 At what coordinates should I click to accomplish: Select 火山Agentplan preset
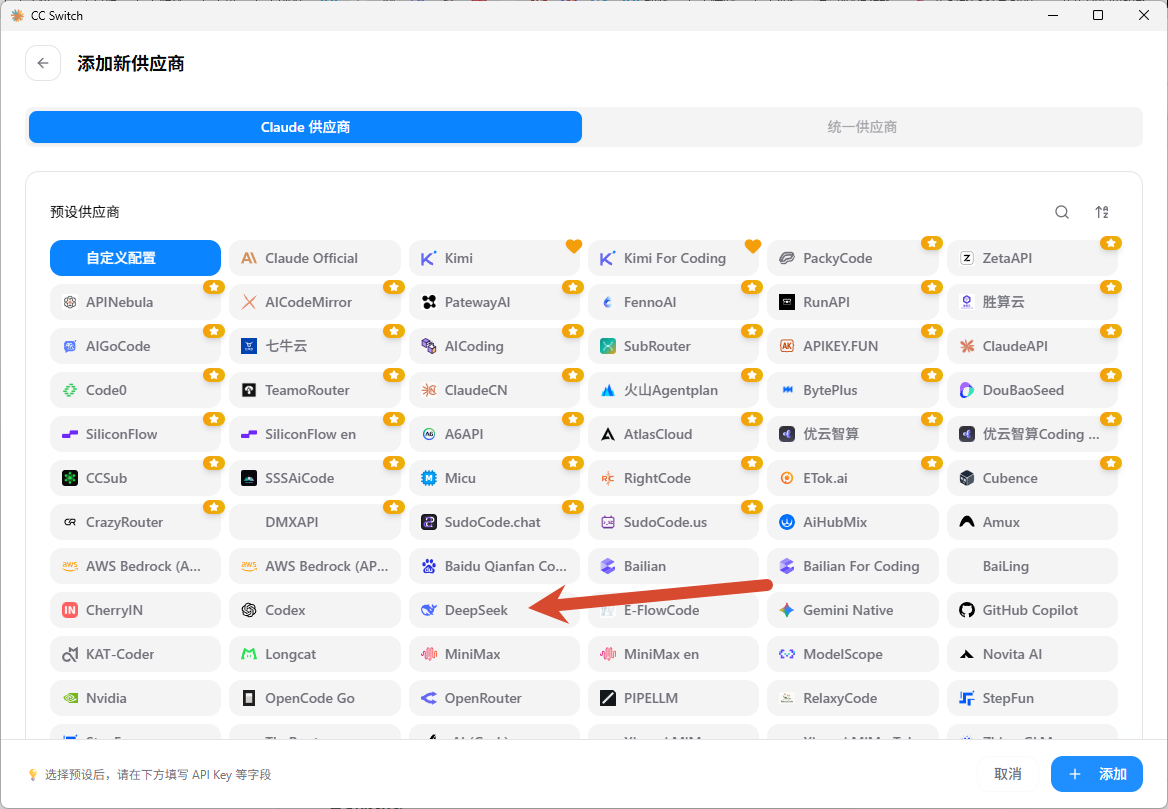pyautogui.click(x=673, y=390)
